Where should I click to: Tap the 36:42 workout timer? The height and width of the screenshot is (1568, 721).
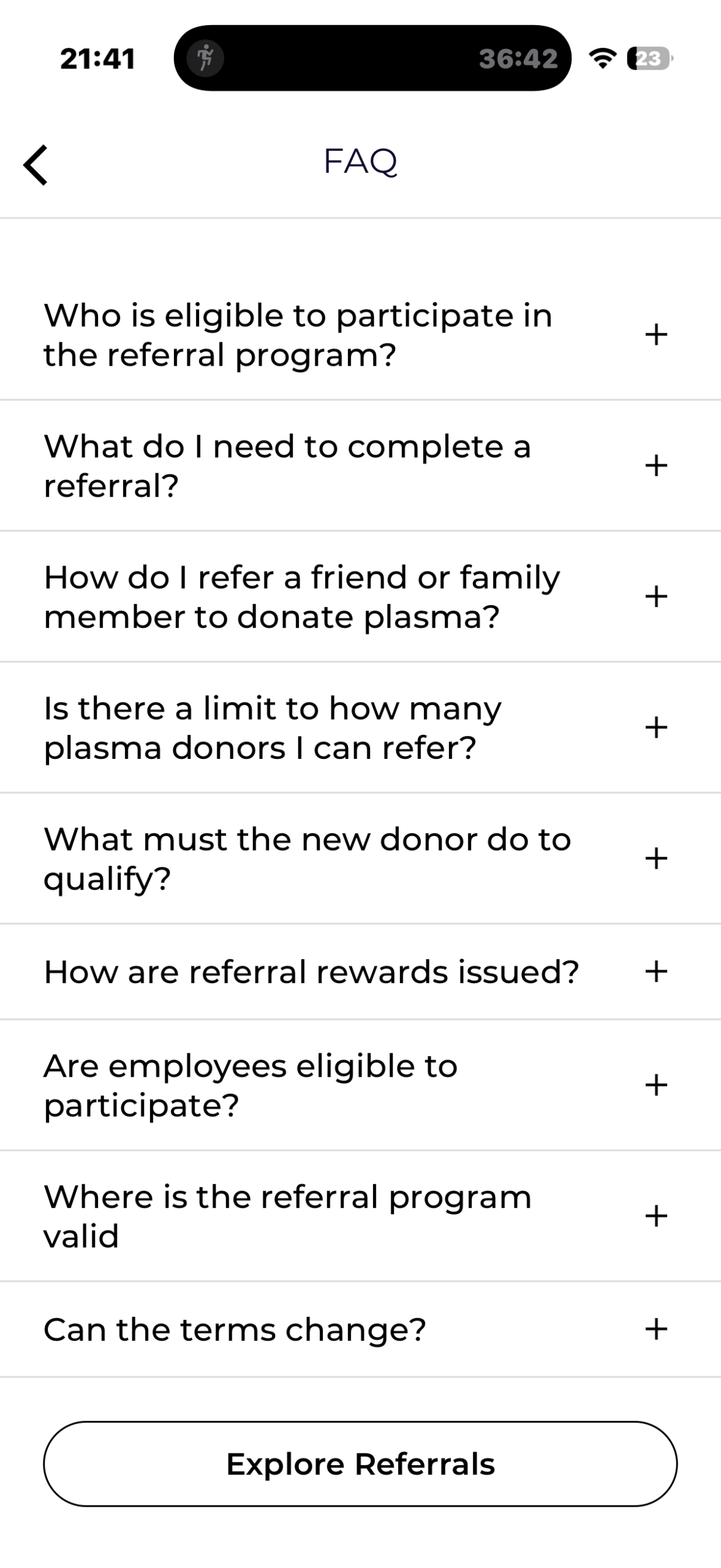pos(518,59)
